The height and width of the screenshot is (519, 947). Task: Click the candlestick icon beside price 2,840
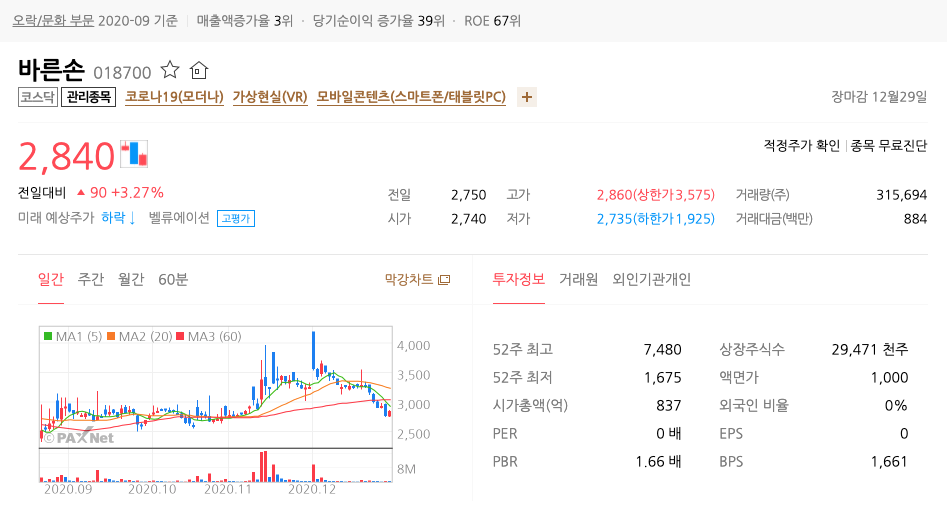click(x=134, y=154)
